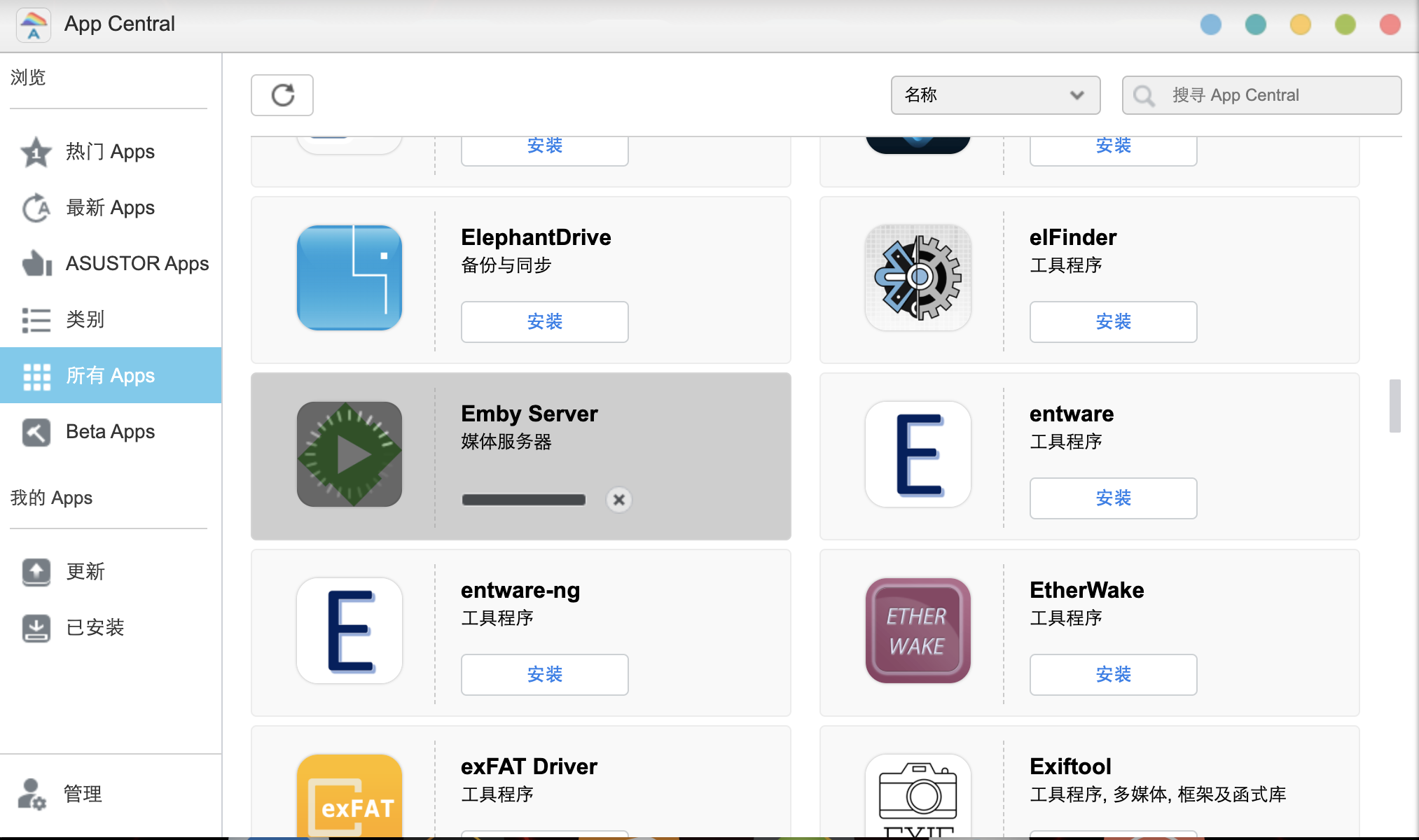This screenshot has width=1419, height=840.
Task: Click the 最新 Apps refresh-A icon
Action: [36, 208]
